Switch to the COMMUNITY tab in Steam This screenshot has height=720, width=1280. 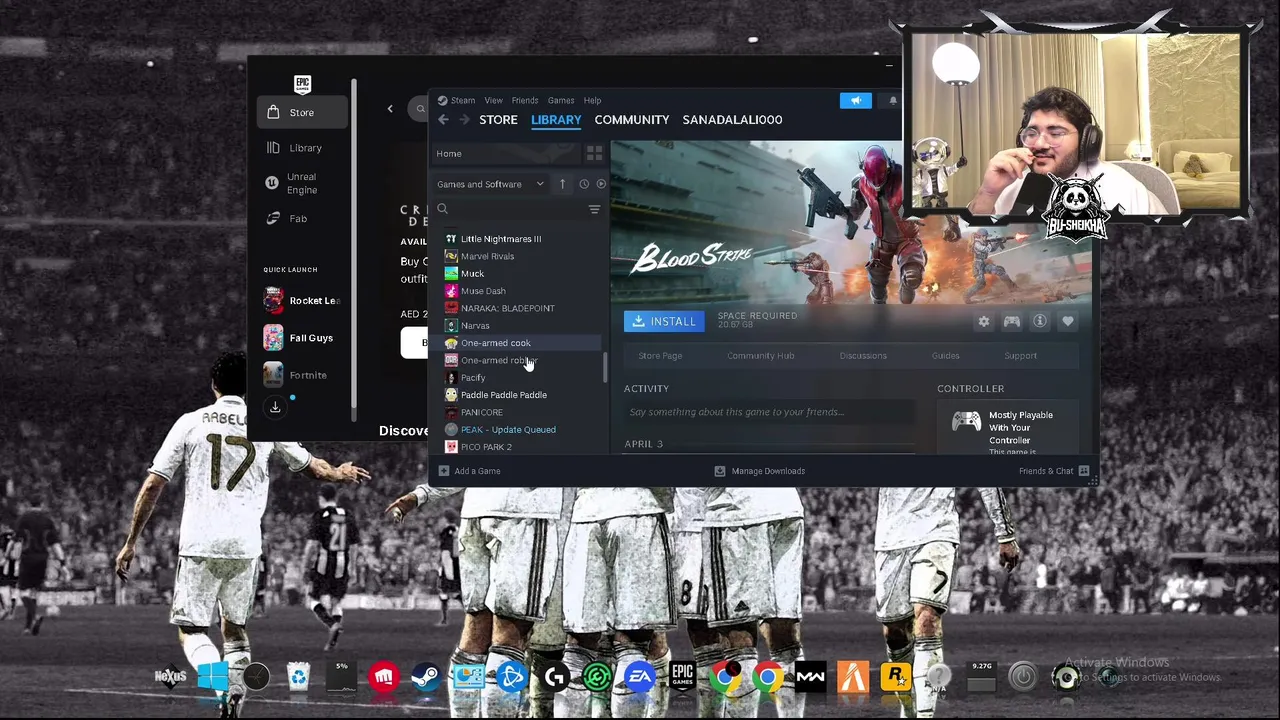tap(632, 120)
